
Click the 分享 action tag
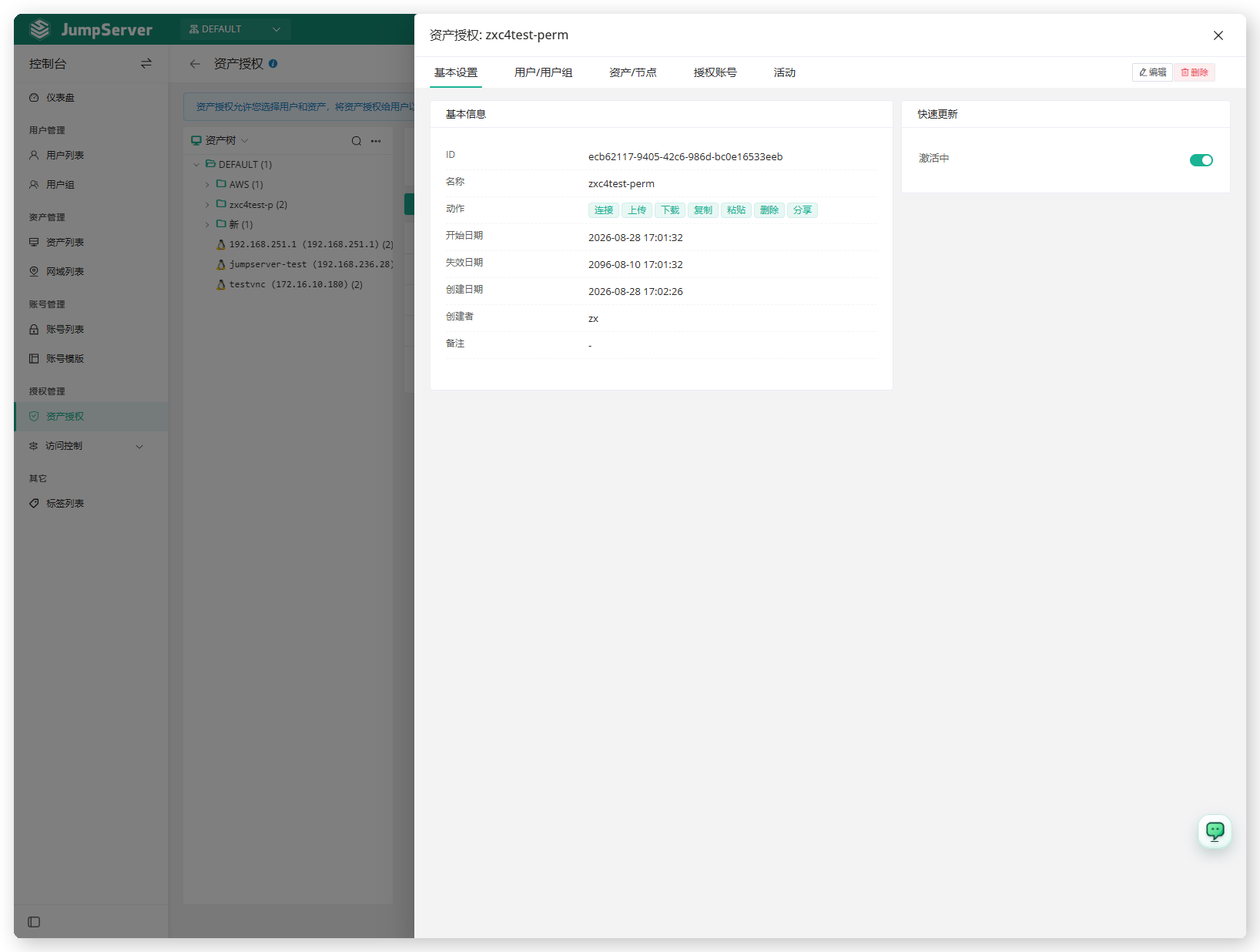803,210
